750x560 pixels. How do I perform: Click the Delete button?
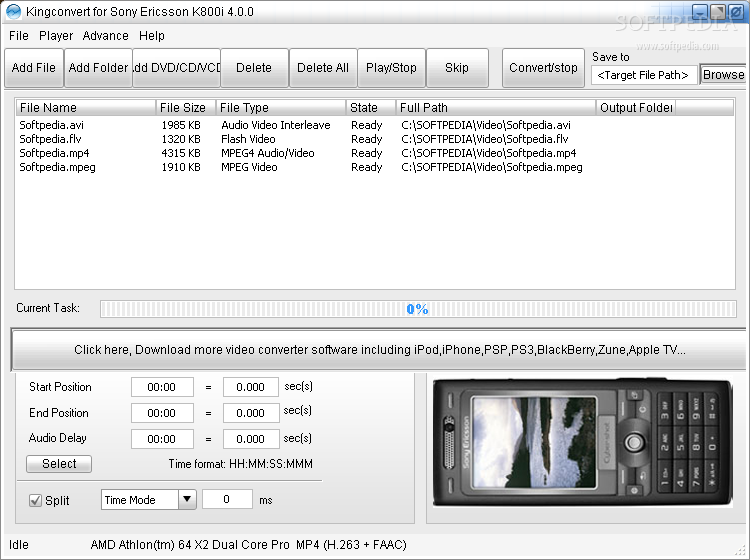254,68
